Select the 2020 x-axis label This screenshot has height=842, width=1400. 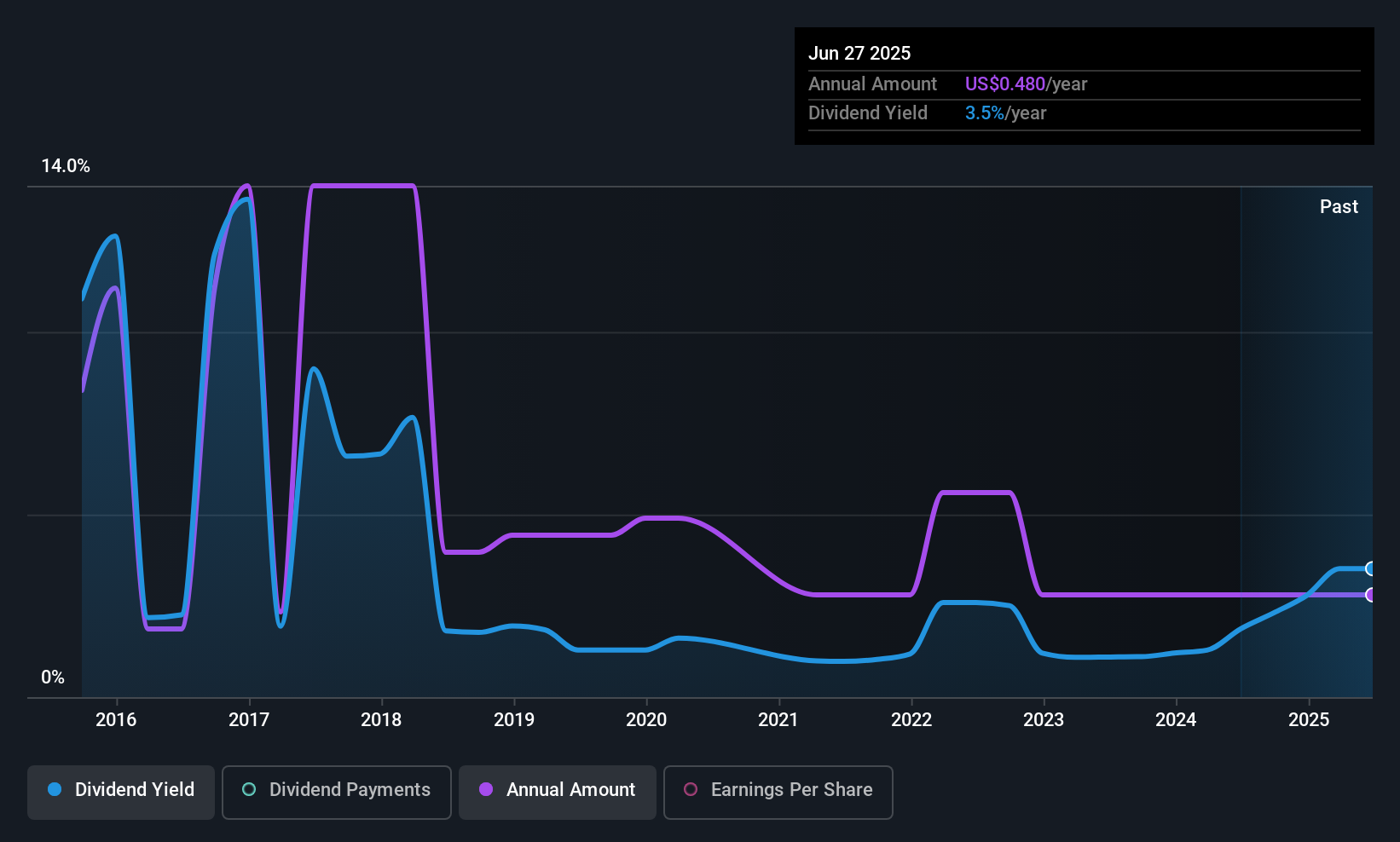click(x=646, y=720)
